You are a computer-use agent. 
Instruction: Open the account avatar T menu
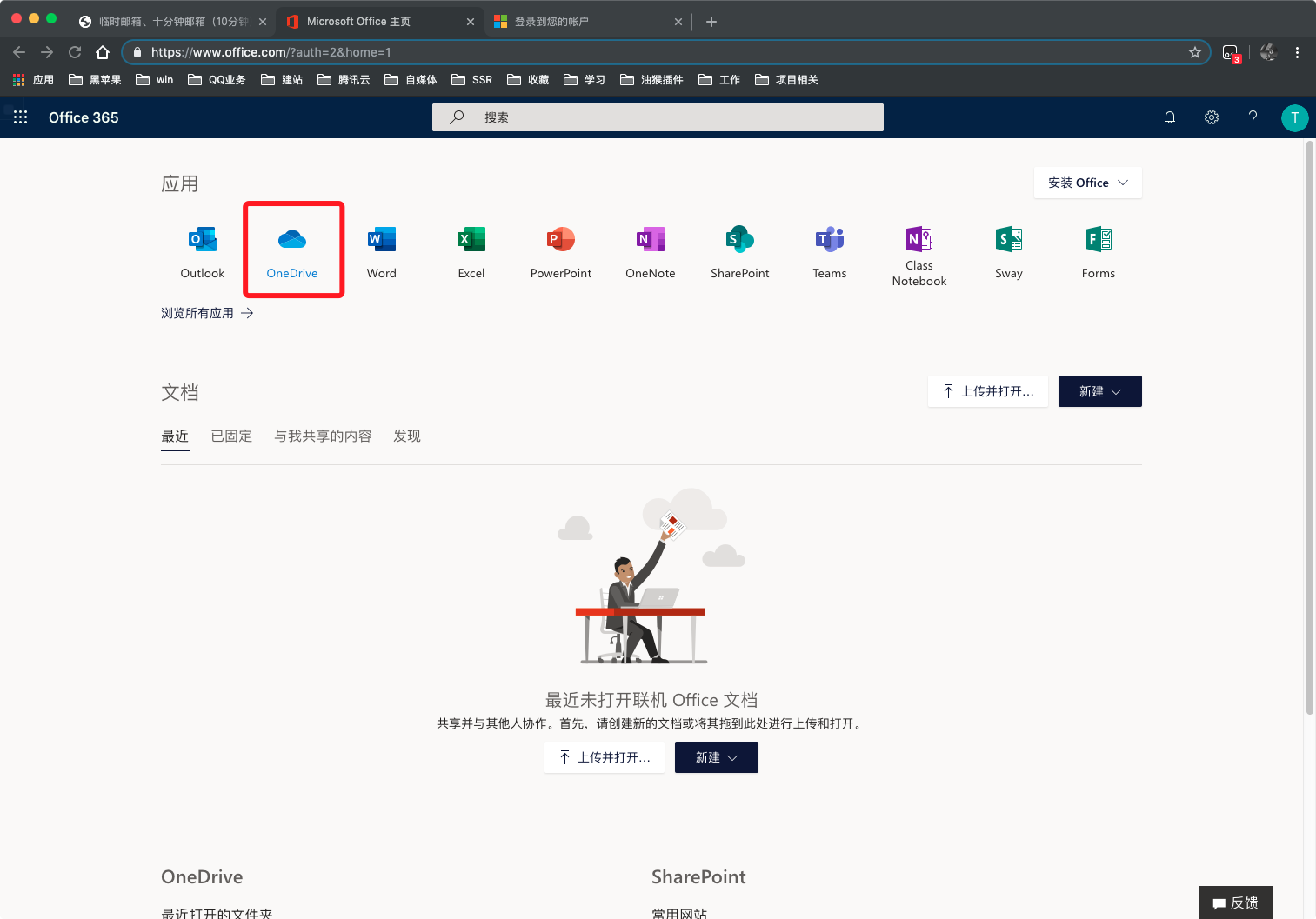pyautogui.click(x=1295, y=117)
